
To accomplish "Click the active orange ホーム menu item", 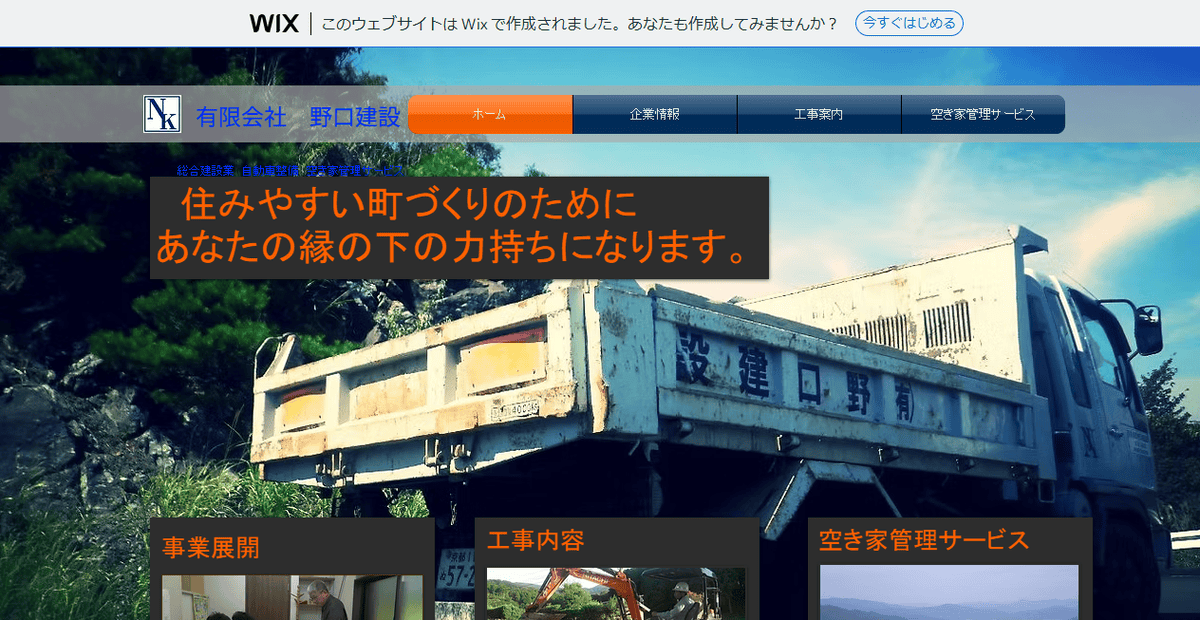I will pos(489,115).
